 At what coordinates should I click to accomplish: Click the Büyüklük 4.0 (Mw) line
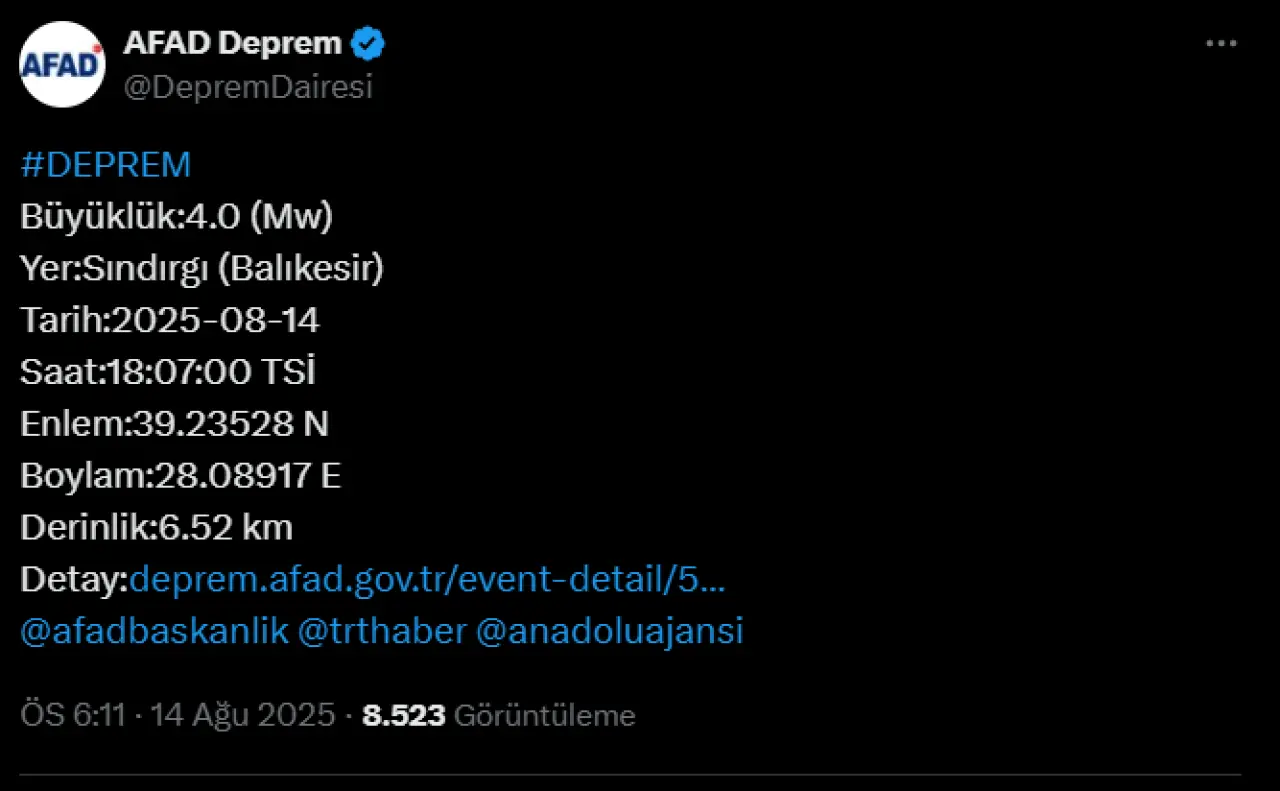(x=176, y=217)
